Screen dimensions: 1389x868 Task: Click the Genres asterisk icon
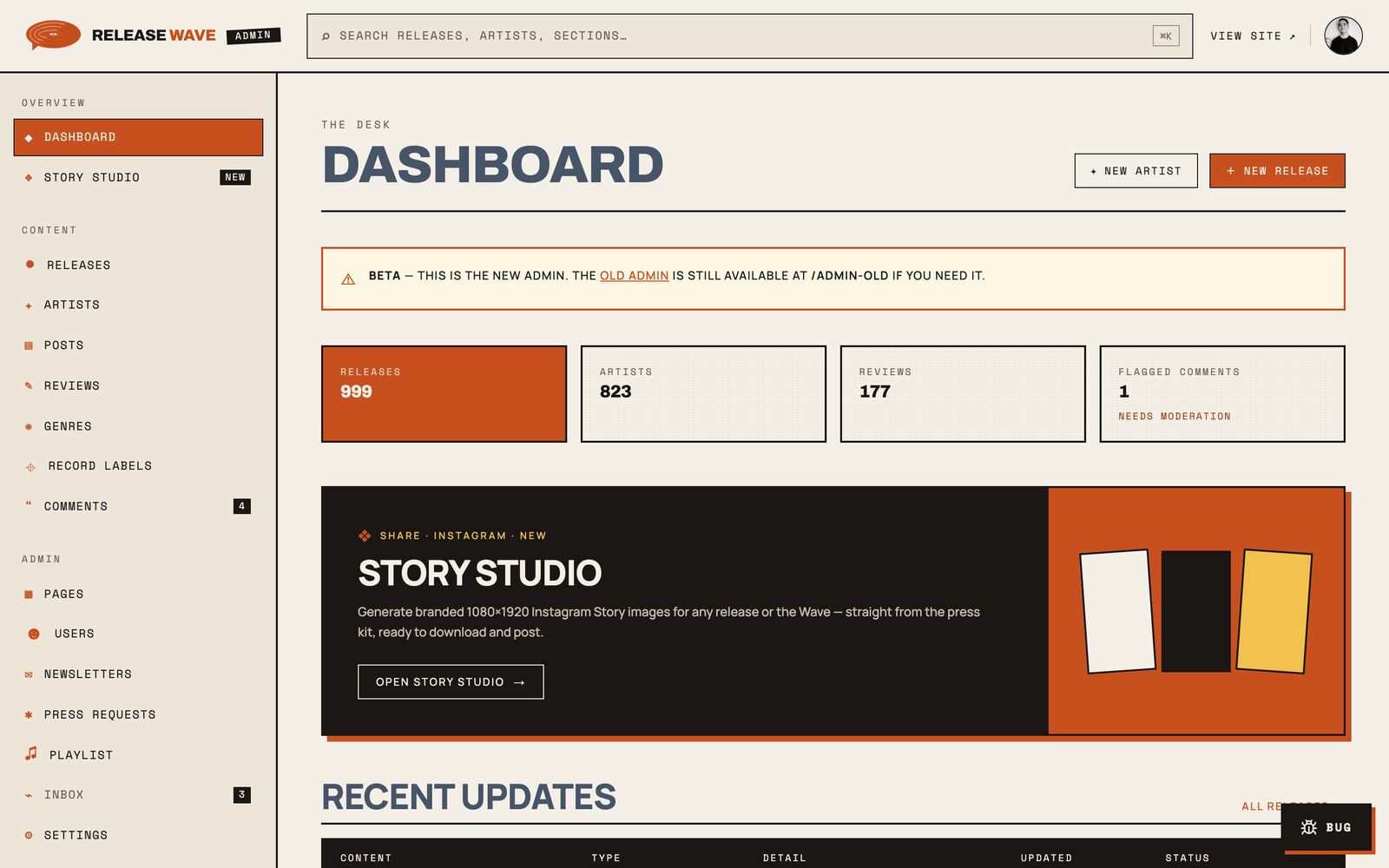pyautogui.click(x=29, y=426)
